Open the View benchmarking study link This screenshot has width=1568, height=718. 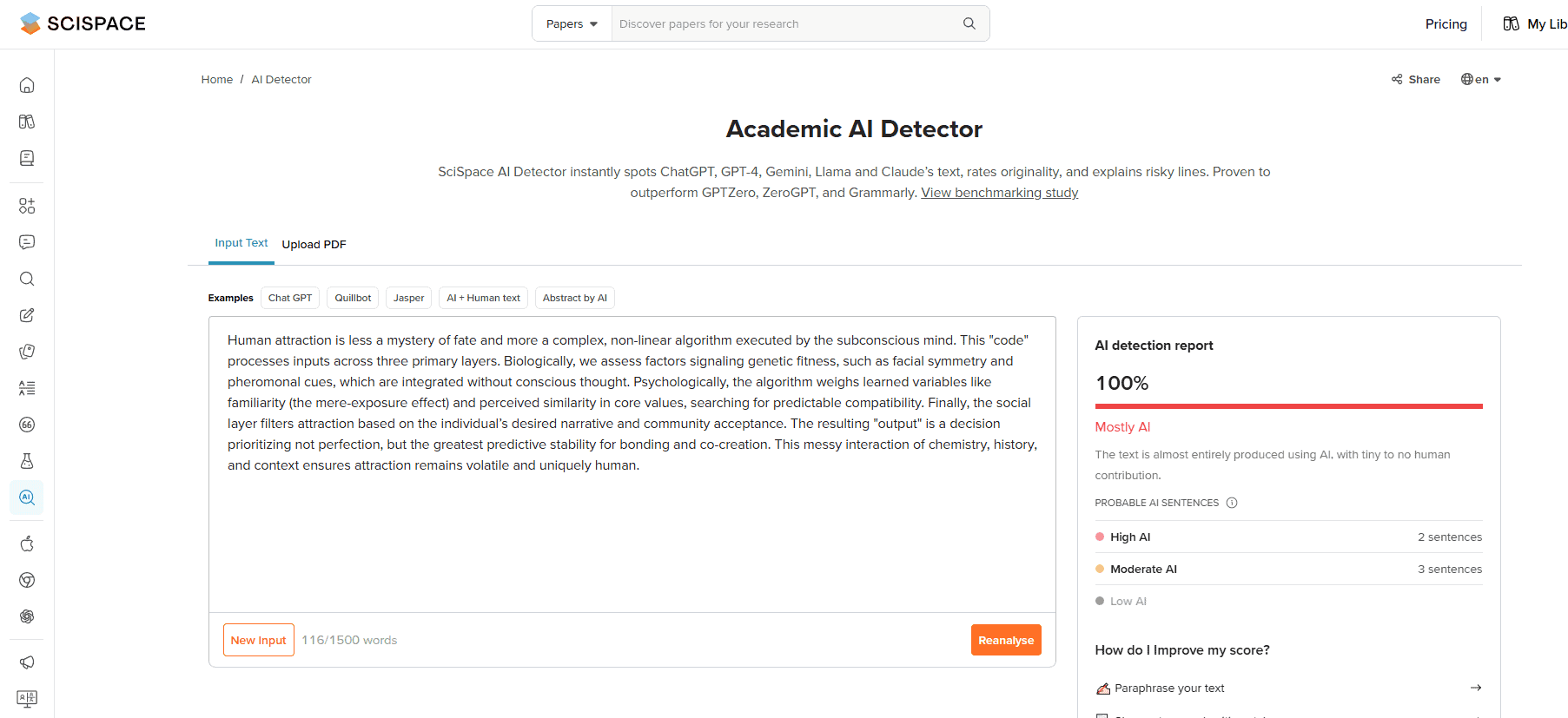999,193
